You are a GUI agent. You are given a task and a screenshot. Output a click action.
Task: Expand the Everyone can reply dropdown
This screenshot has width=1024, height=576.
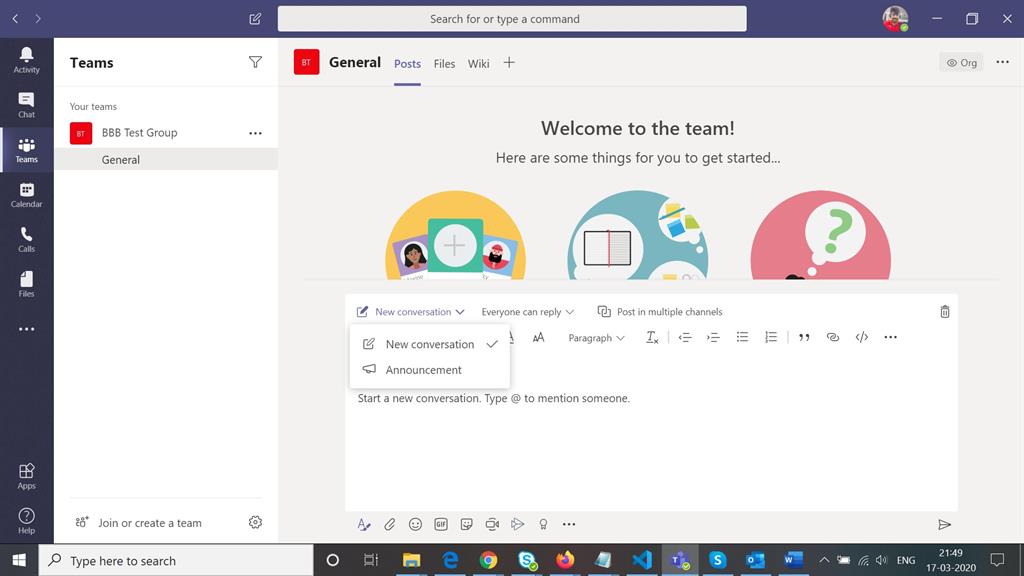point(527,311)
